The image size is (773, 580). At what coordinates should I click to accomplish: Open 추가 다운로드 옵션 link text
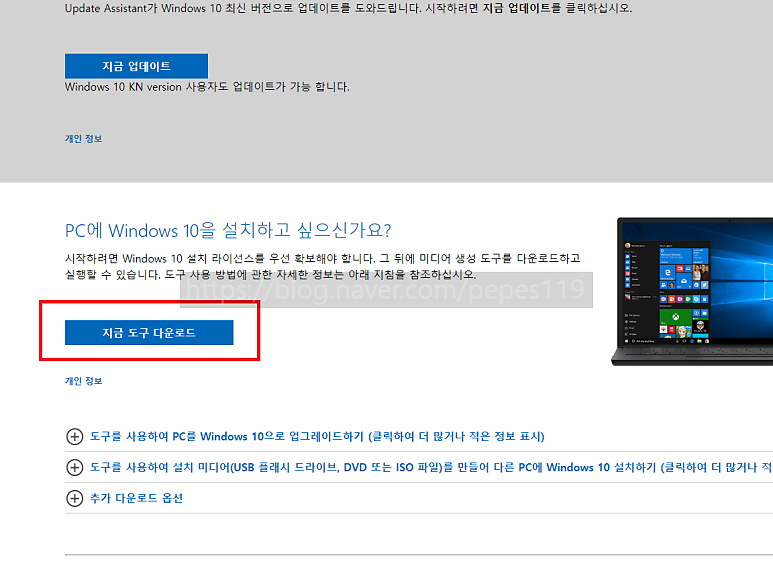tap(136, 498)
